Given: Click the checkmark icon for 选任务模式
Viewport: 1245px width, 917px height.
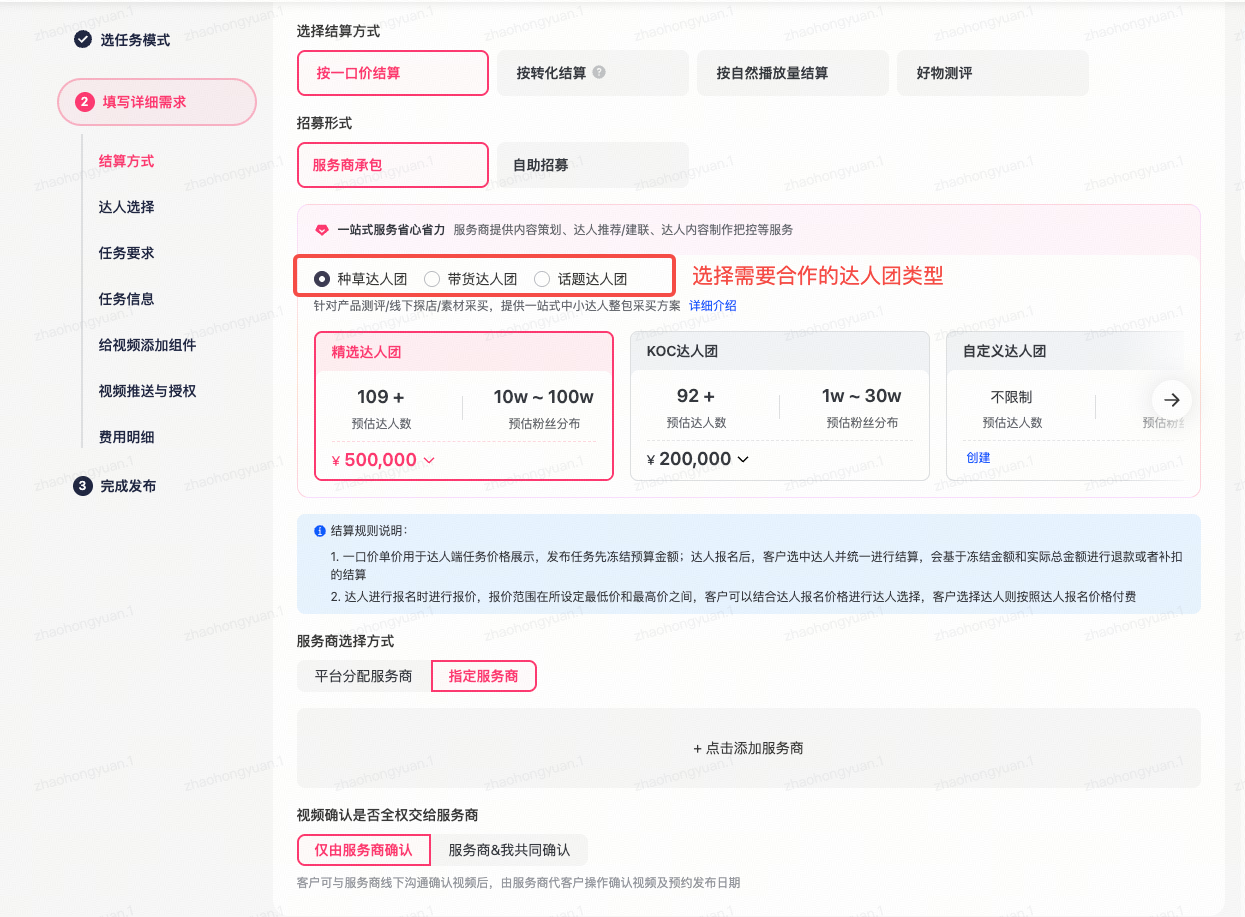Looking at the screenshot, I should pyautogui.click(x=82, y=39).
